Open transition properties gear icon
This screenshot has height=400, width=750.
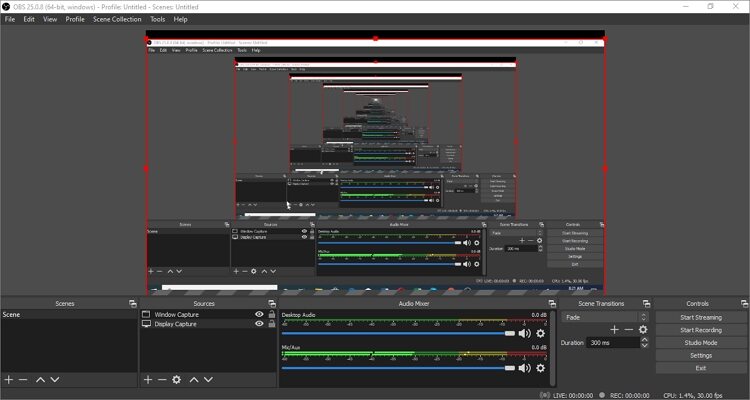tap(643, 330)
